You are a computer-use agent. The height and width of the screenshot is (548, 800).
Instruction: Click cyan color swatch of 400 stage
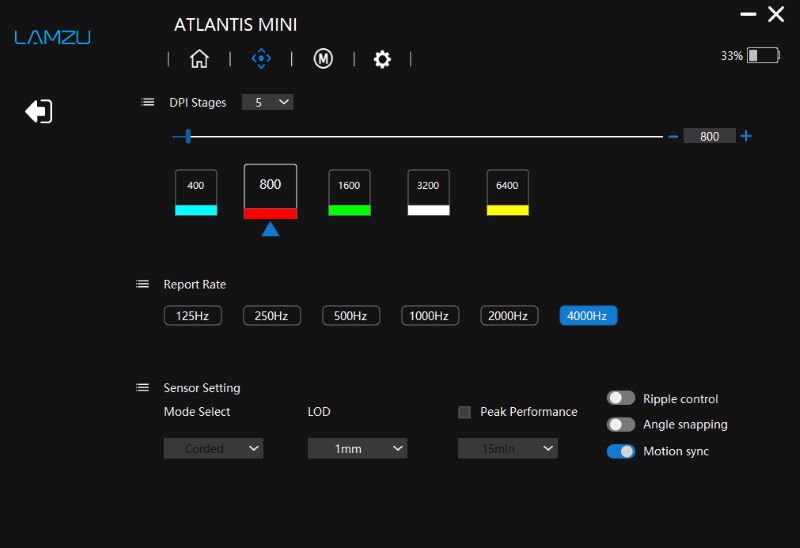coord(196,210)
